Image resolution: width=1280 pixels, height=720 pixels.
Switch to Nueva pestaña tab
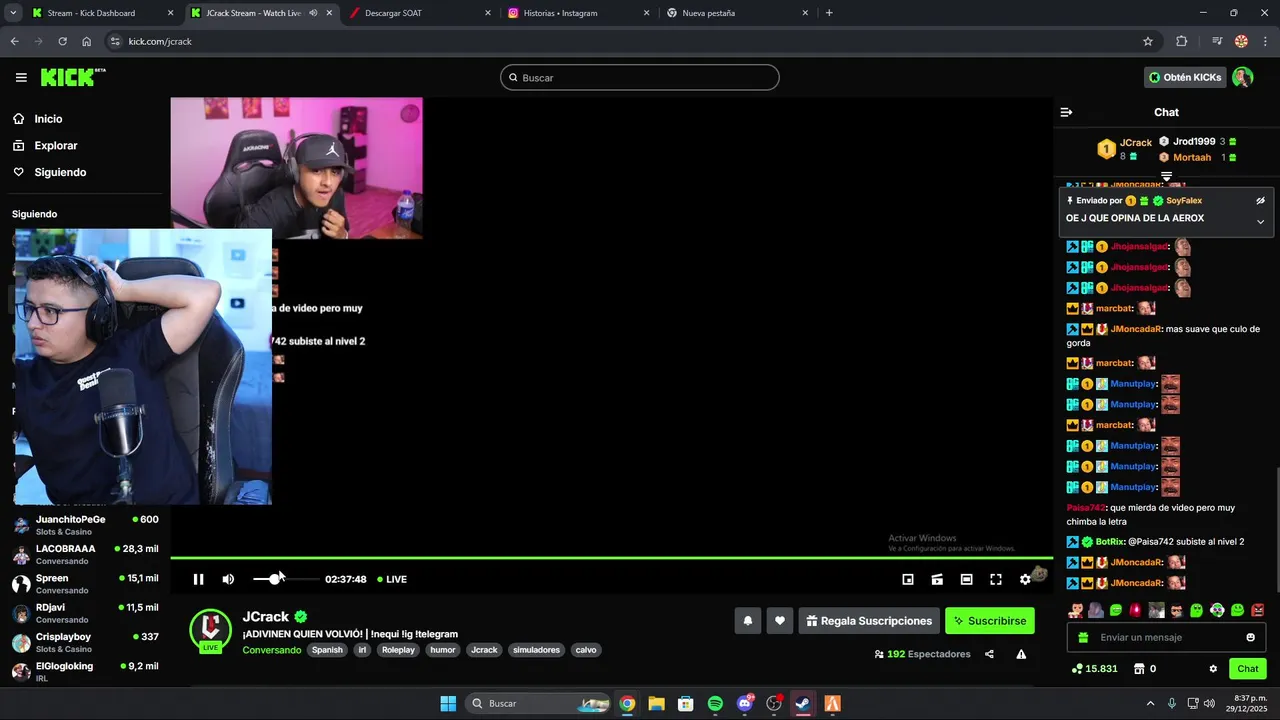[x=737, y=13]
